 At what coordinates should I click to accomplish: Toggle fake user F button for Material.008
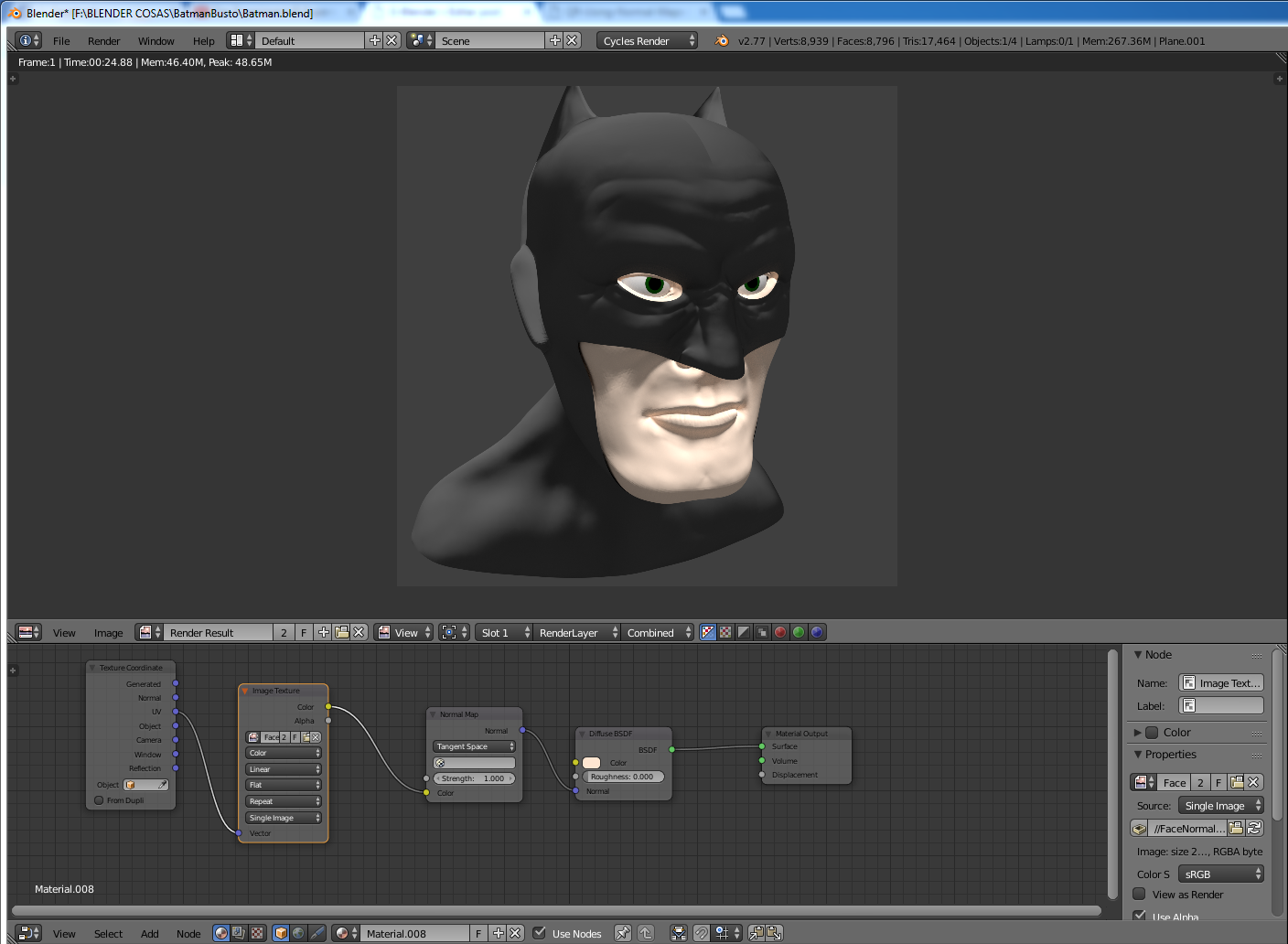tap(478, 933)
